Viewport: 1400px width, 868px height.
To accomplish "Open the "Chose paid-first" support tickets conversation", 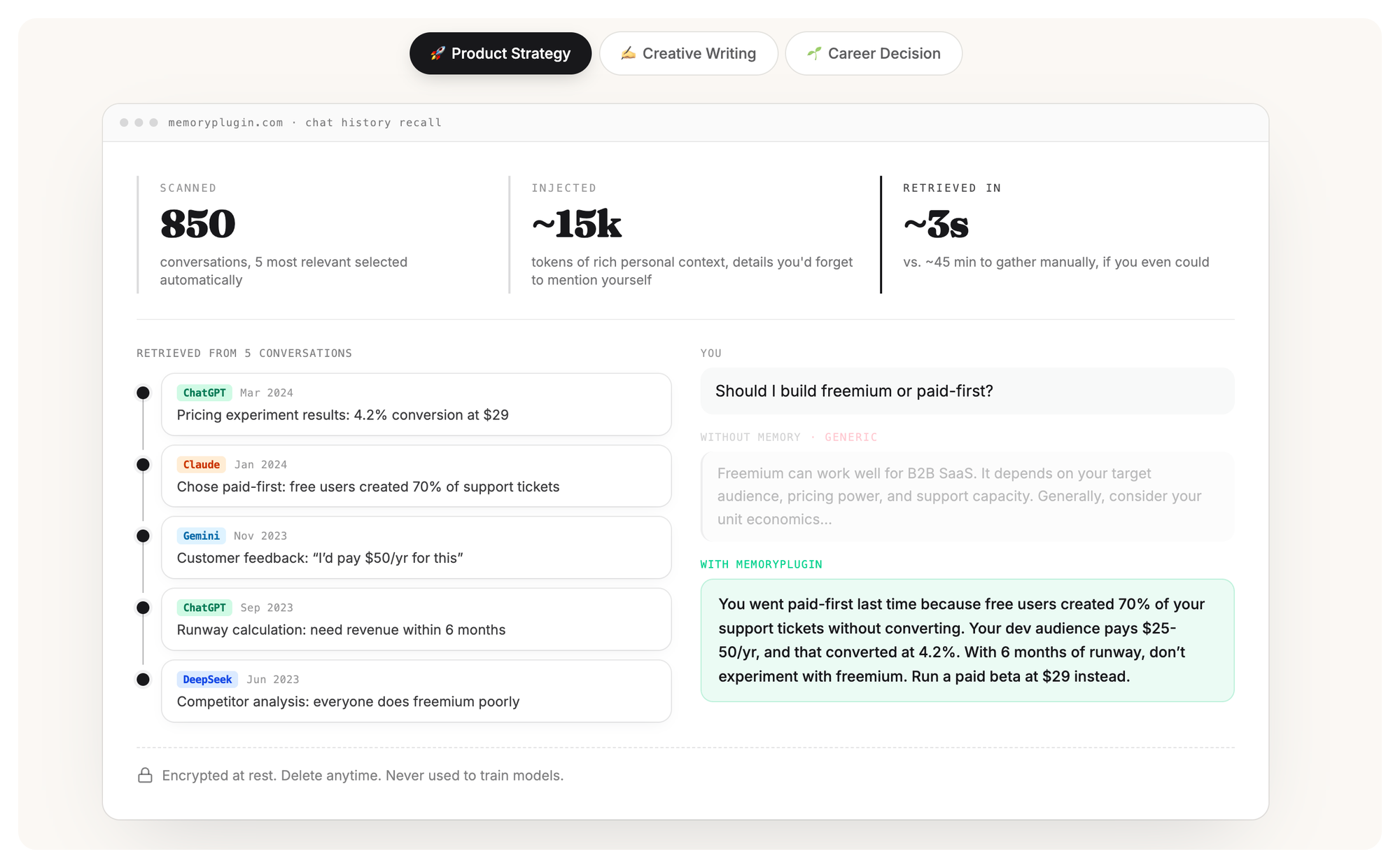I will (368, 486).
